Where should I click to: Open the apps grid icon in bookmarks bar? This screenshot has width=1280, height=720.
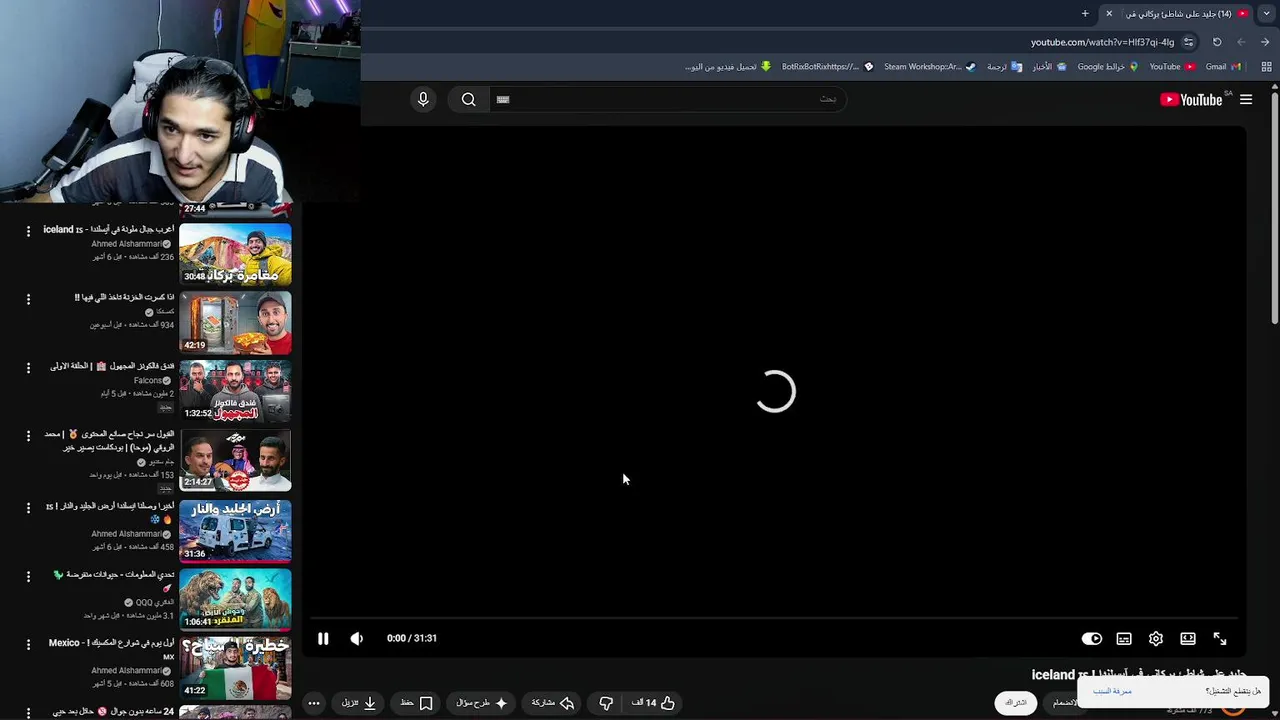pyautogui.click(x=1266, y=67)
